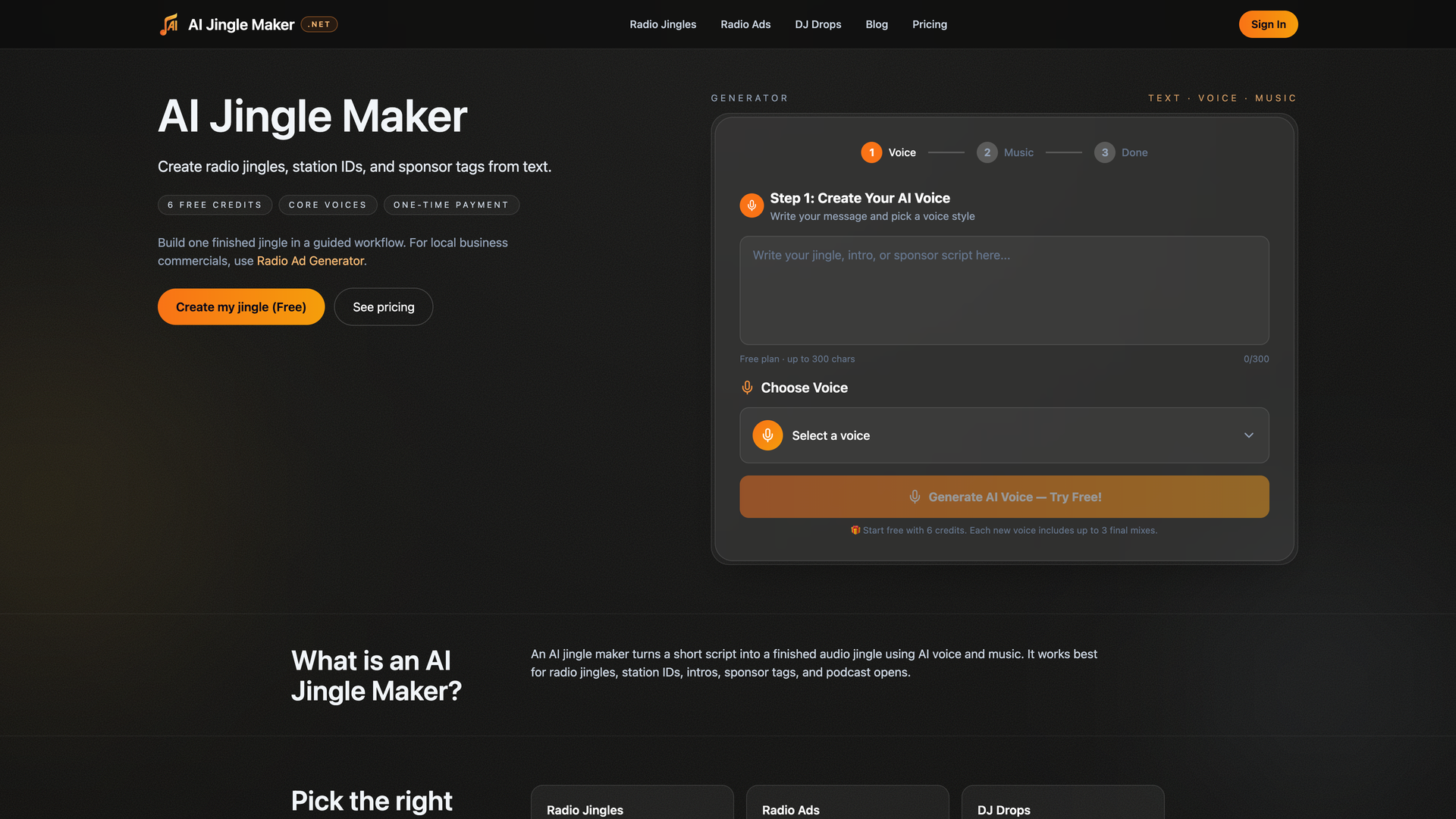
Task: Follow the Radio Ad Generator link
Action: coord(310,261)
